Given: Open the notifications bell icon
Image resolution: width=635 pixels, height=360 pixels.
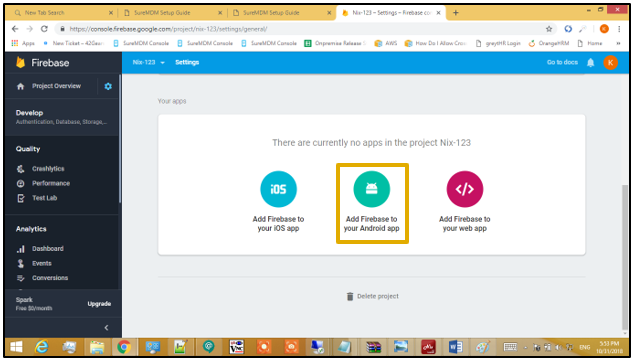Looking at the screenshot, I should pyautogui.click(x=590, y=62).
